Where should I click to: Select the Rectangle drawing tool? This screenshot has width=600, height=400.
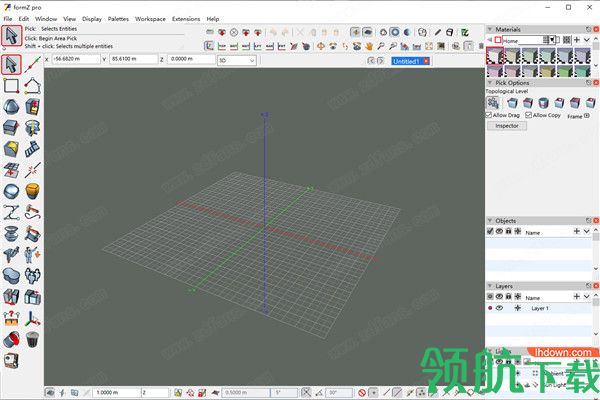(x=11, y=86)
